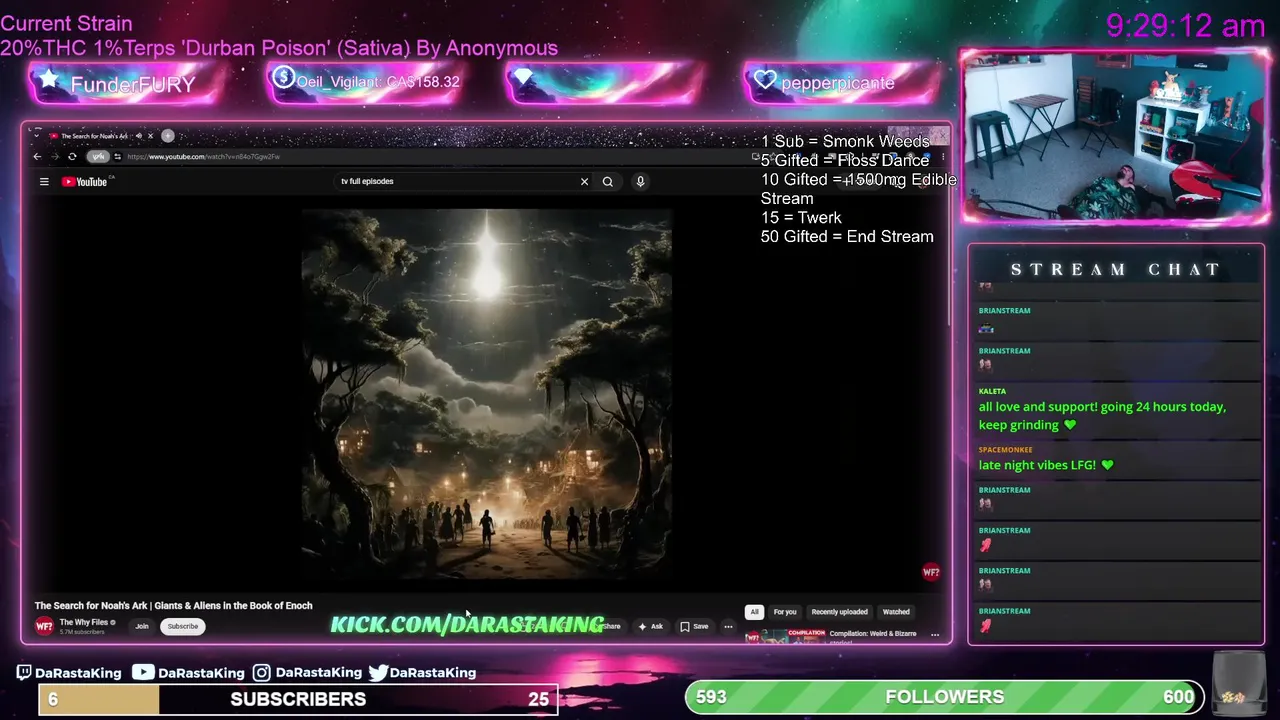Open a new browser tab with plus
Image resolution: width=1280 pixels, height=720 pixels.
(x=168, y=136)
